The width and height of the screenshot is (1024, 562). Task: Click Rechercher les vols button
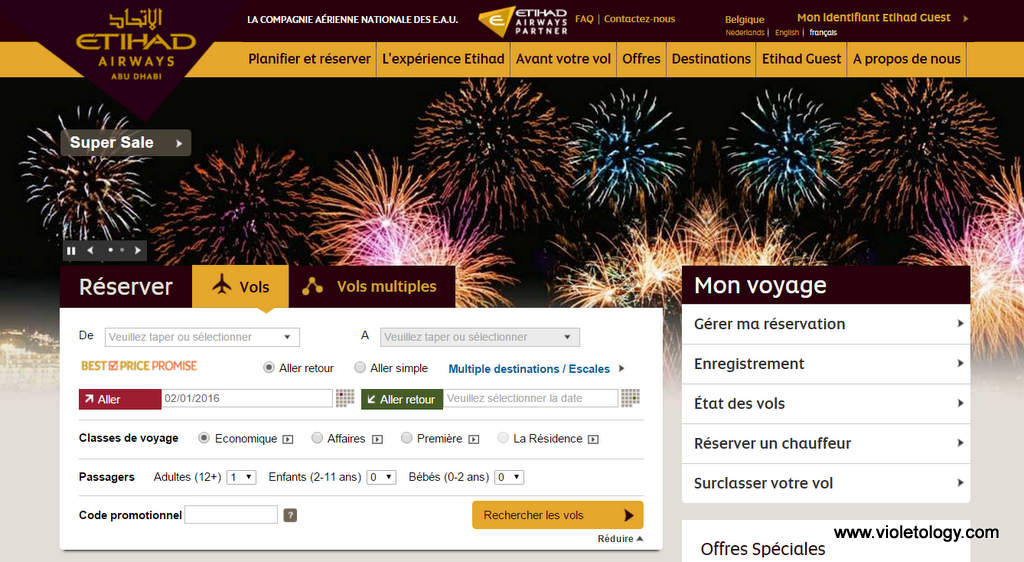click(x=558, y=515)
